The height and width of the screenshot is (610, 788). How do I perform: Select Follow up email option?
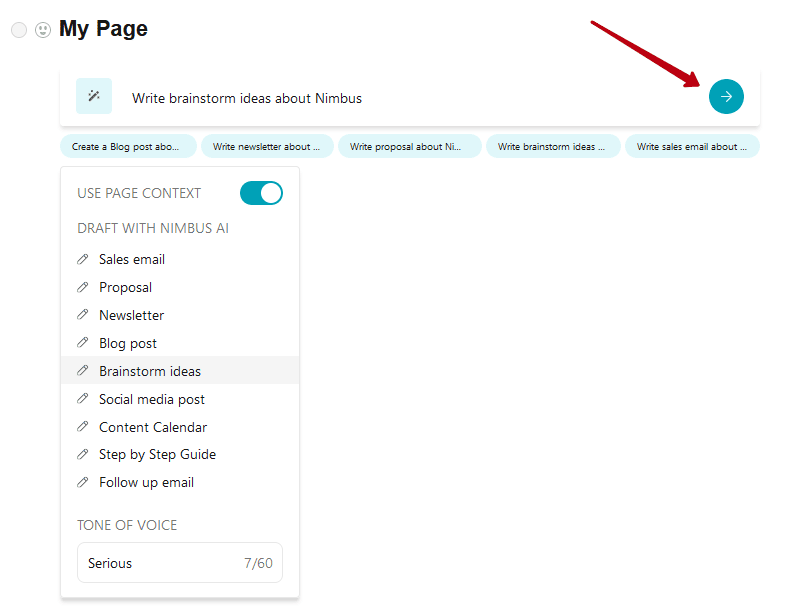(x=180, y=483)
